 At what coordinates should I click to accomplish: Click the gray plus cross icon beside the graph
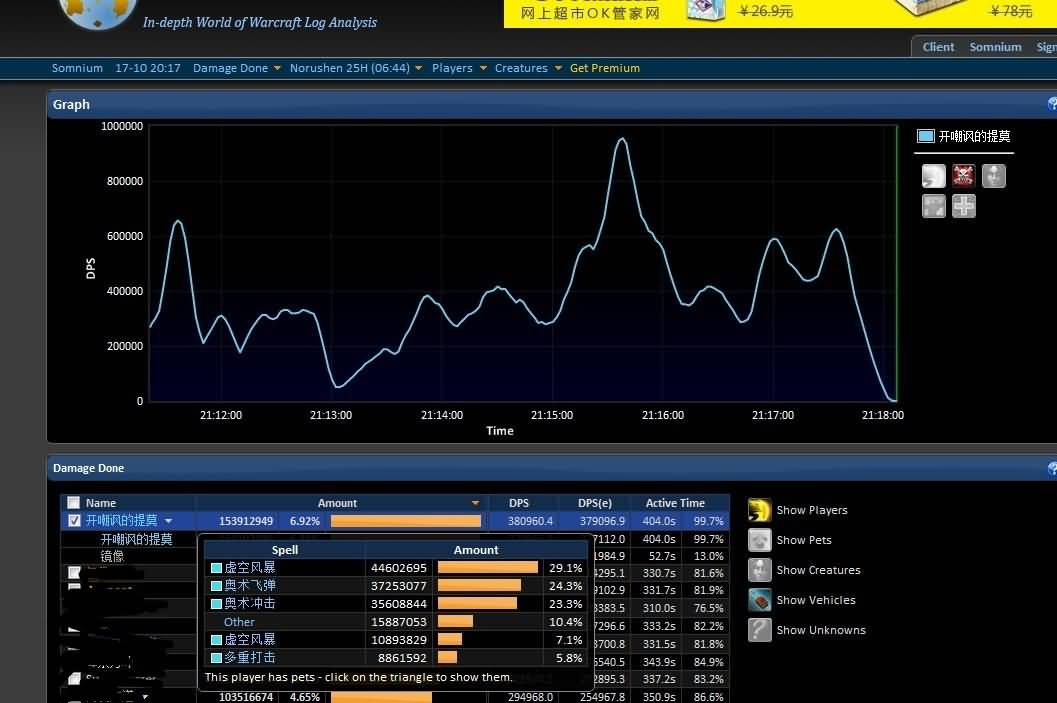click(963, 206)
